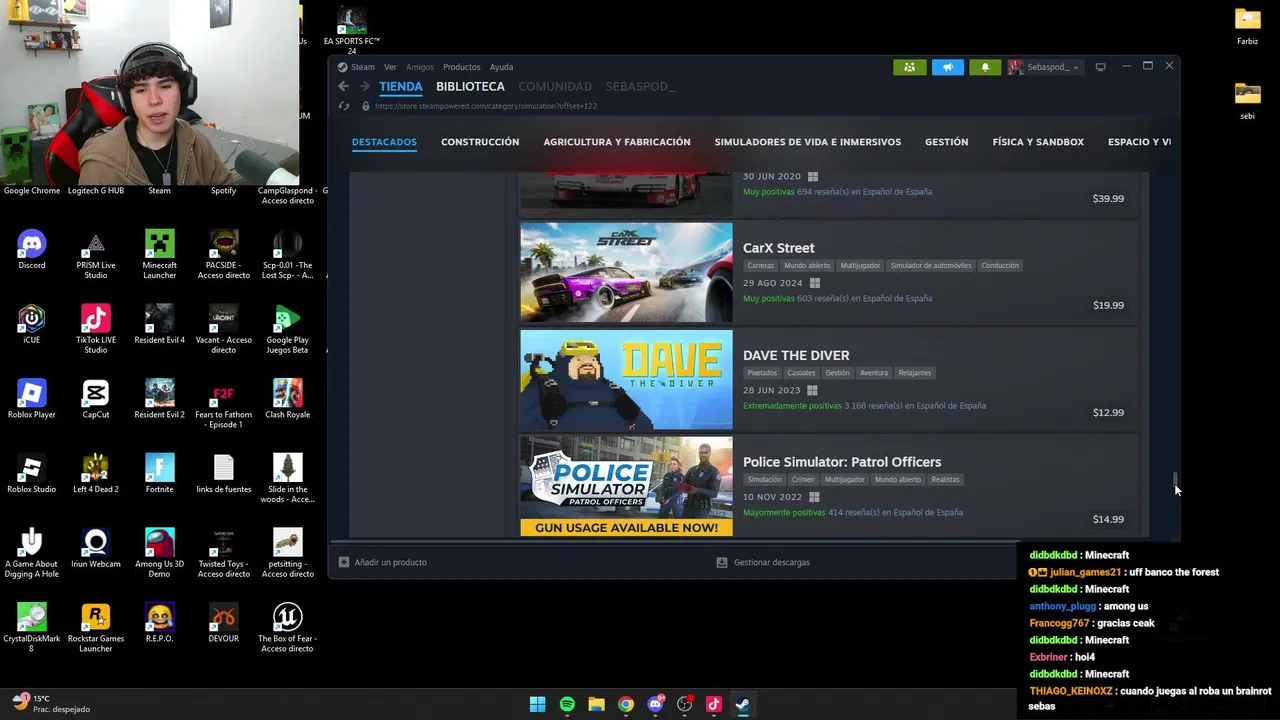
Task: Expand the Sebaspod_ account dropdown
Action: (1044, 67)
